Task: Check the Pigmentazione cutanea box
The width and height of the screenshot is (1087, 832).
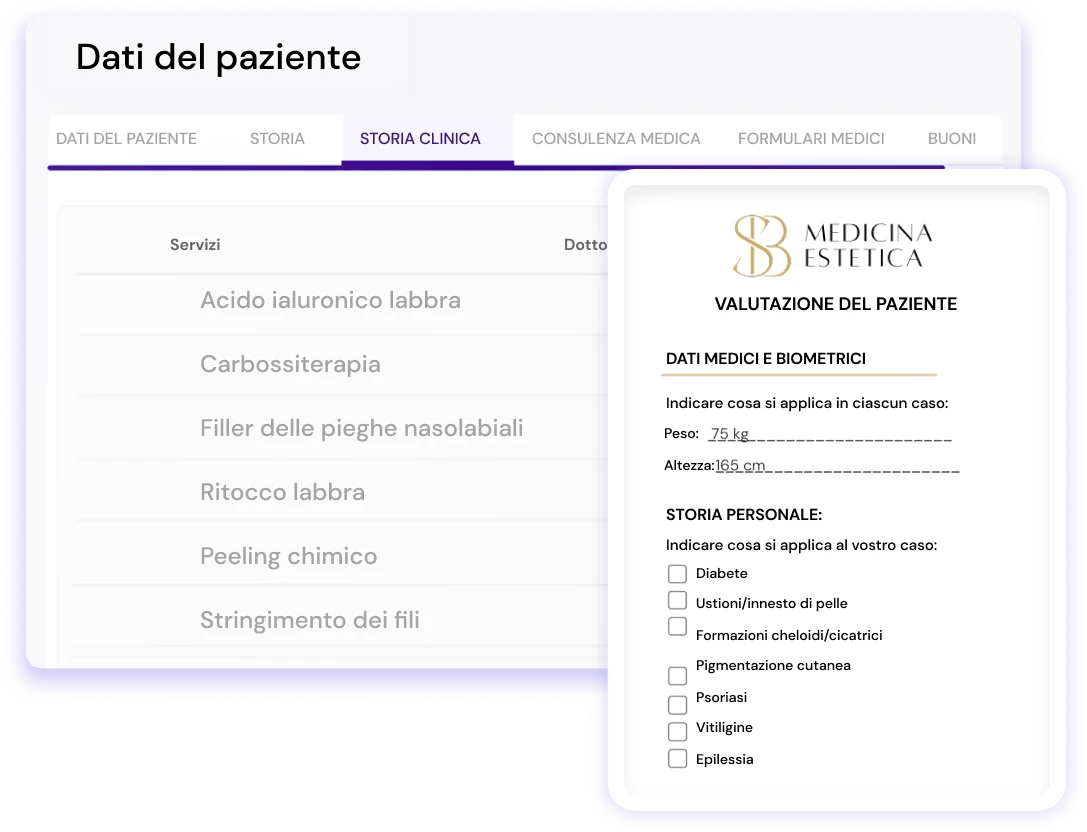Action: click(x=677, y=676)
